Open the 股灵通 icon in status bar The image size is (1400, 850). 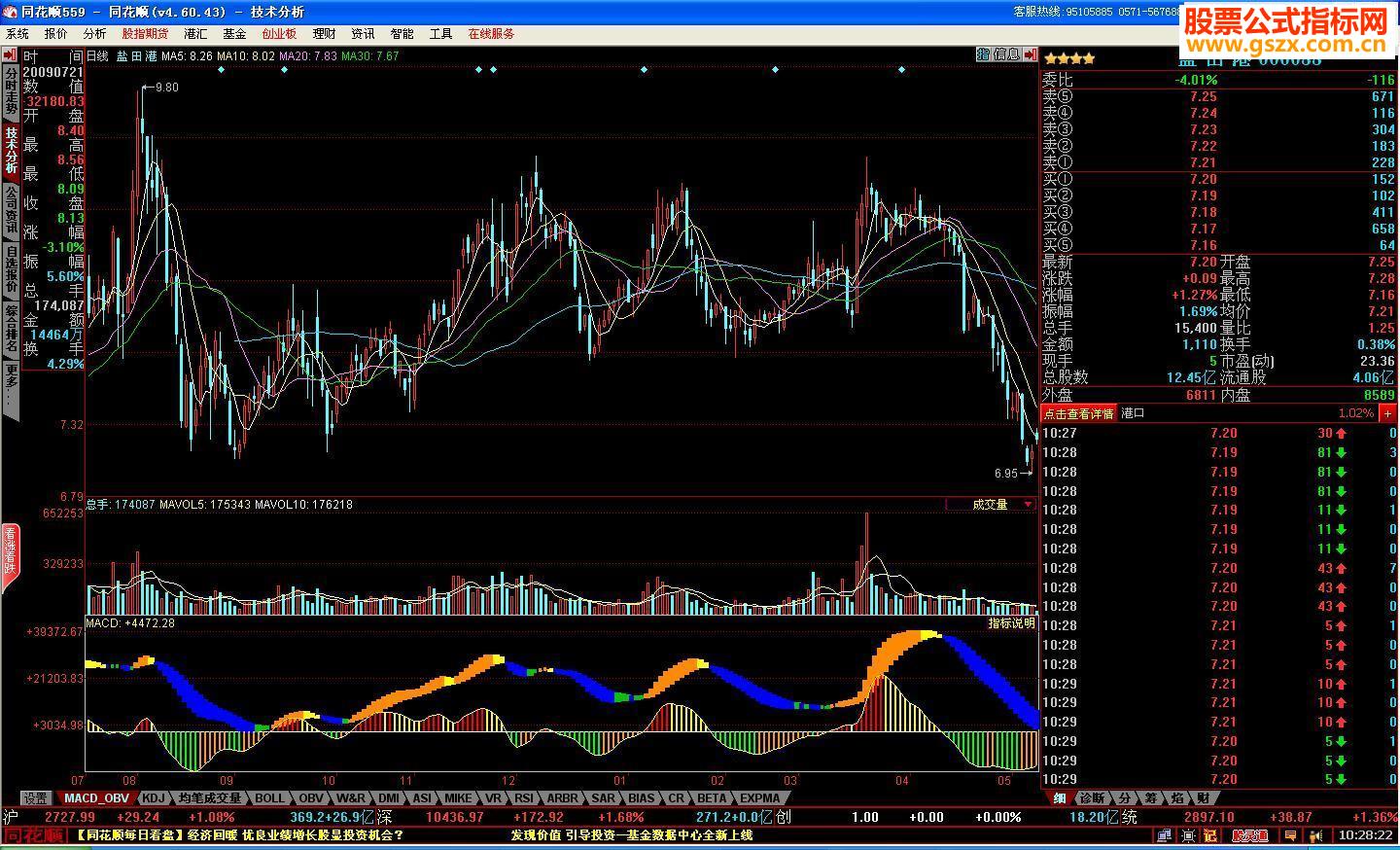pos(1249,835)
